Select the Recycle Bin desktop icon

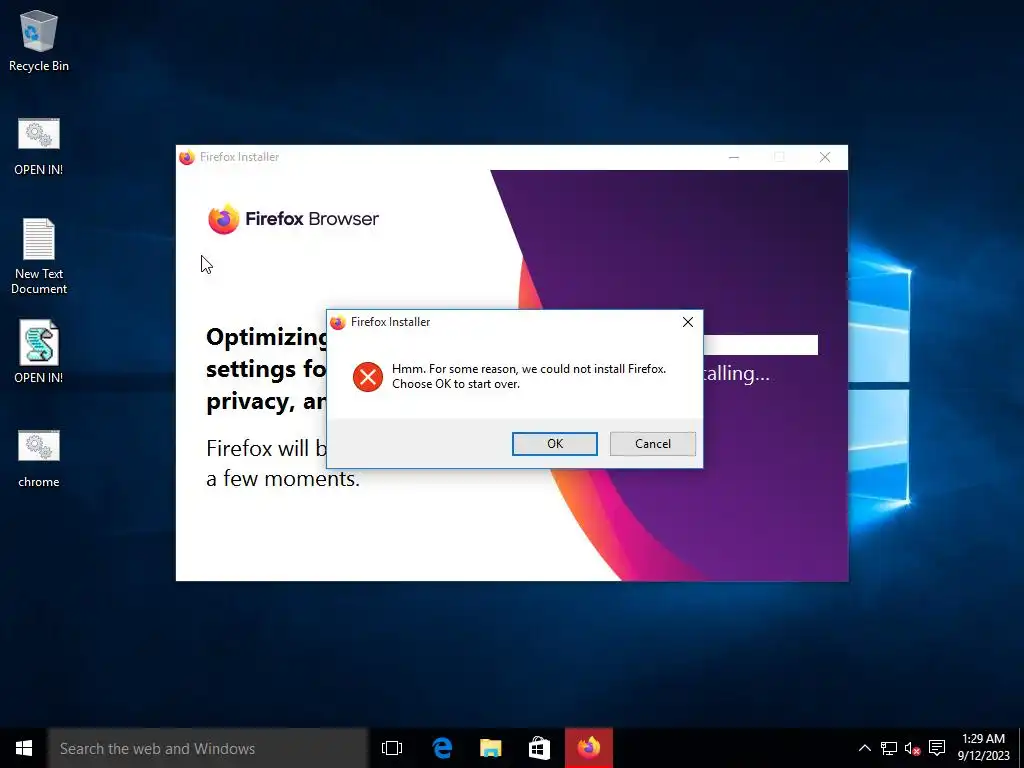tap(39, 40)
